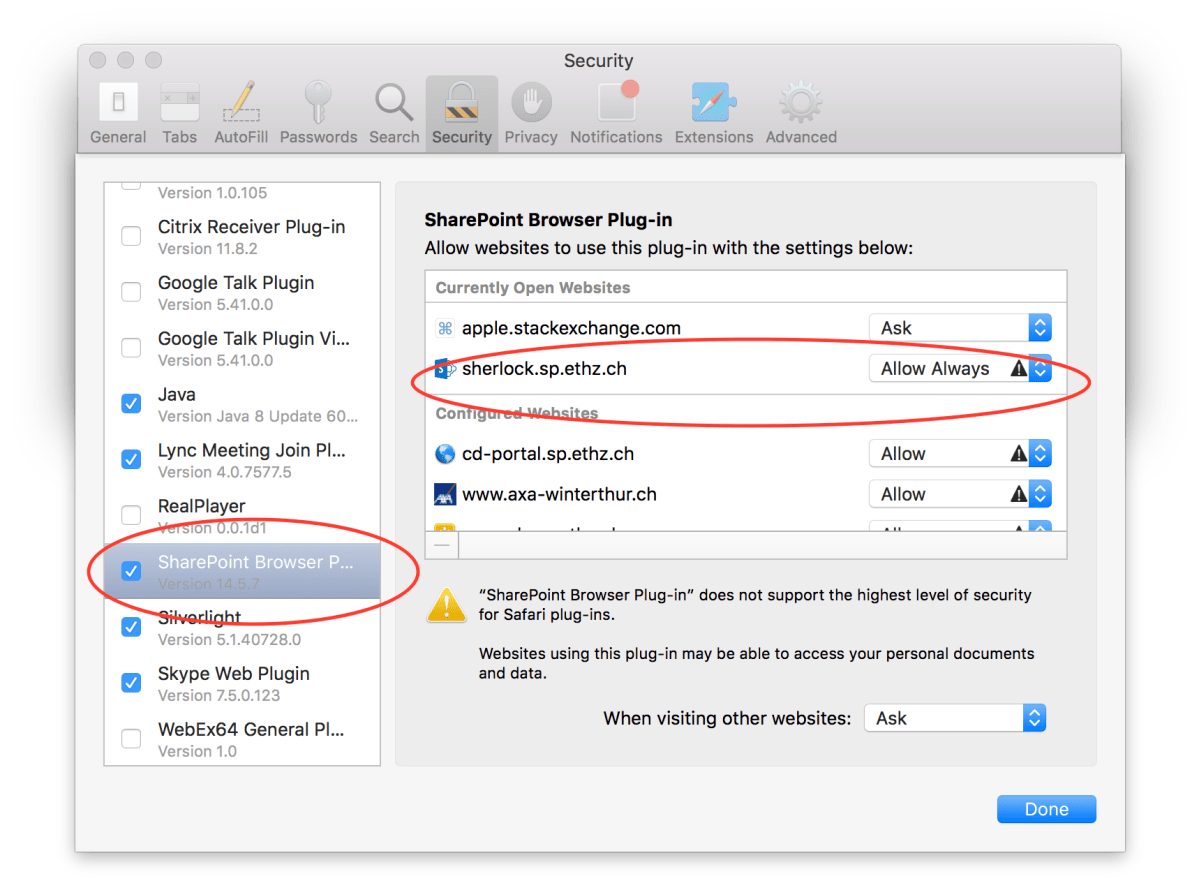
Task: Enable the Google Talk Plugin Vi... checkbox
Action: [x=132, y=347]
